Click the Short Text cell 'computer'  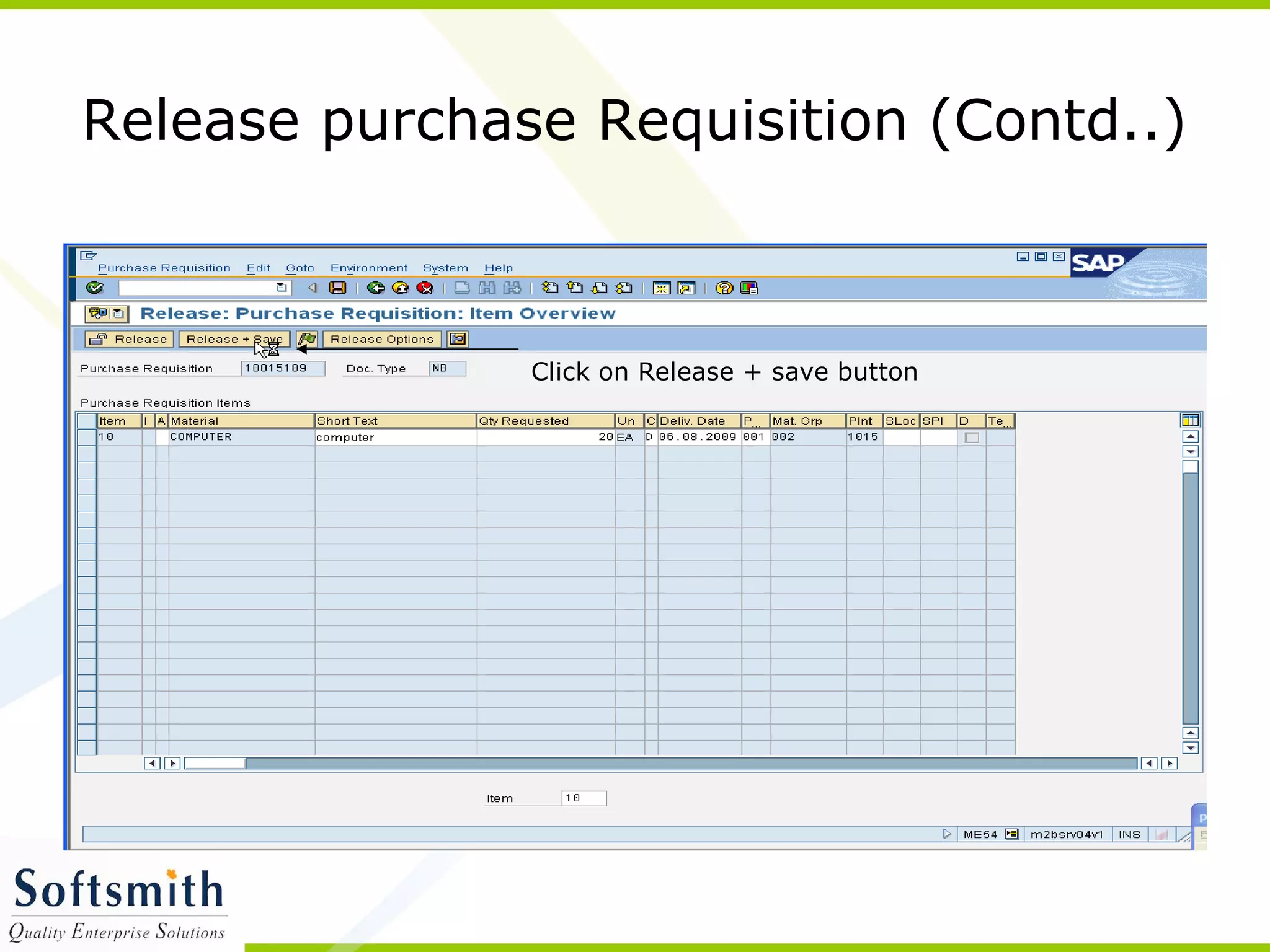click(396, 438)
